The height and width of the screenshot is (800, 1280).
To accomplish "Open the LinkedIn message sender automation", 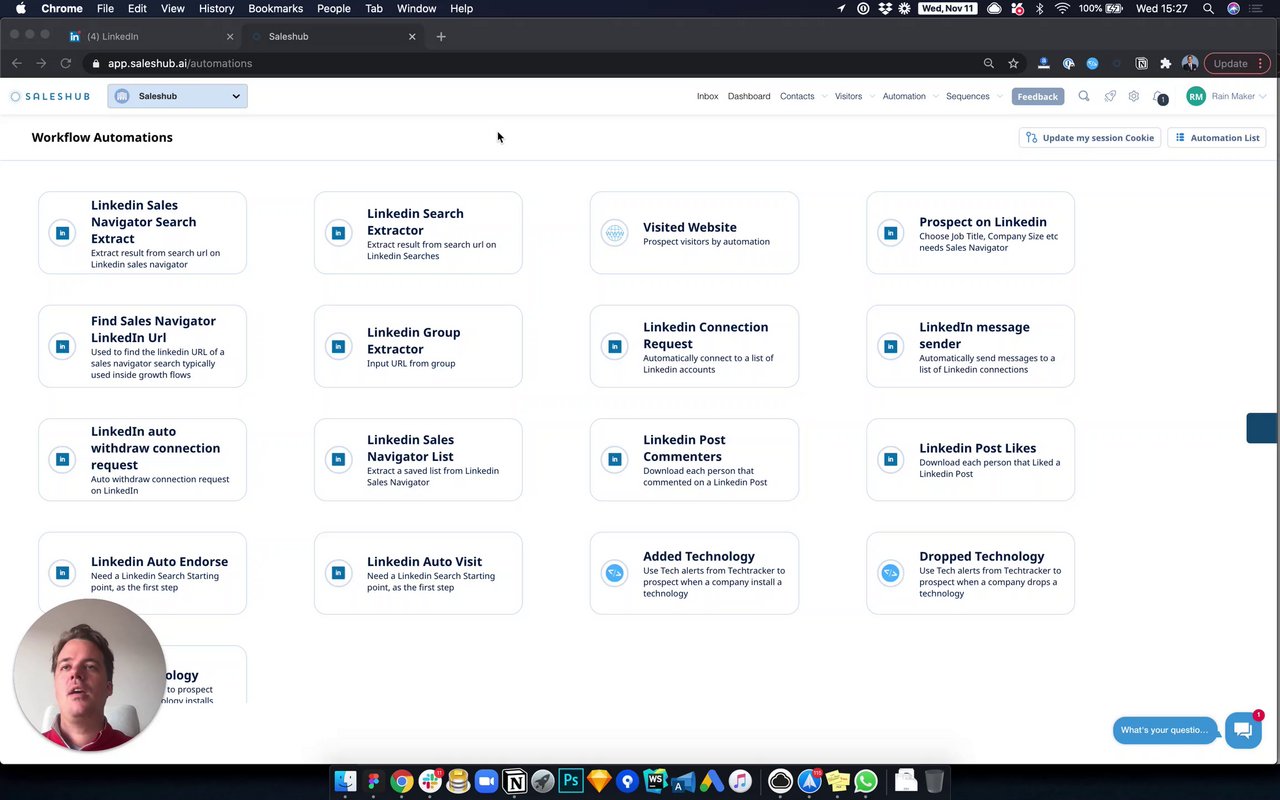I will click(x=970, y=346).
